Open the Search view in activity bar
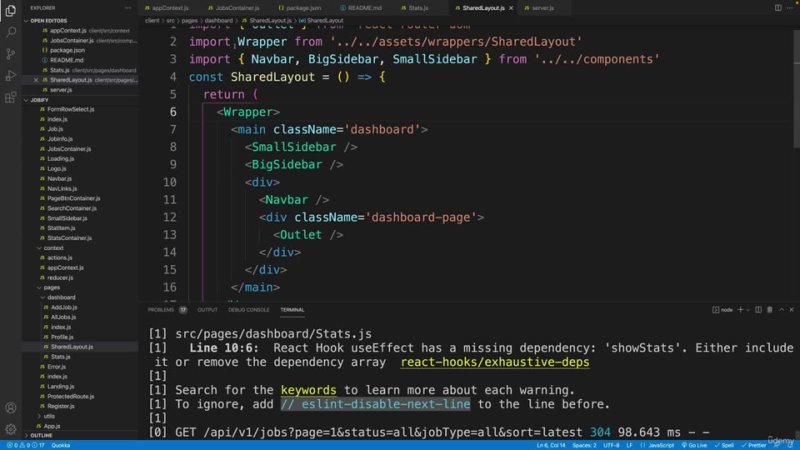The image size is (800, 450). pyautogui.click(x=10, y=32)
